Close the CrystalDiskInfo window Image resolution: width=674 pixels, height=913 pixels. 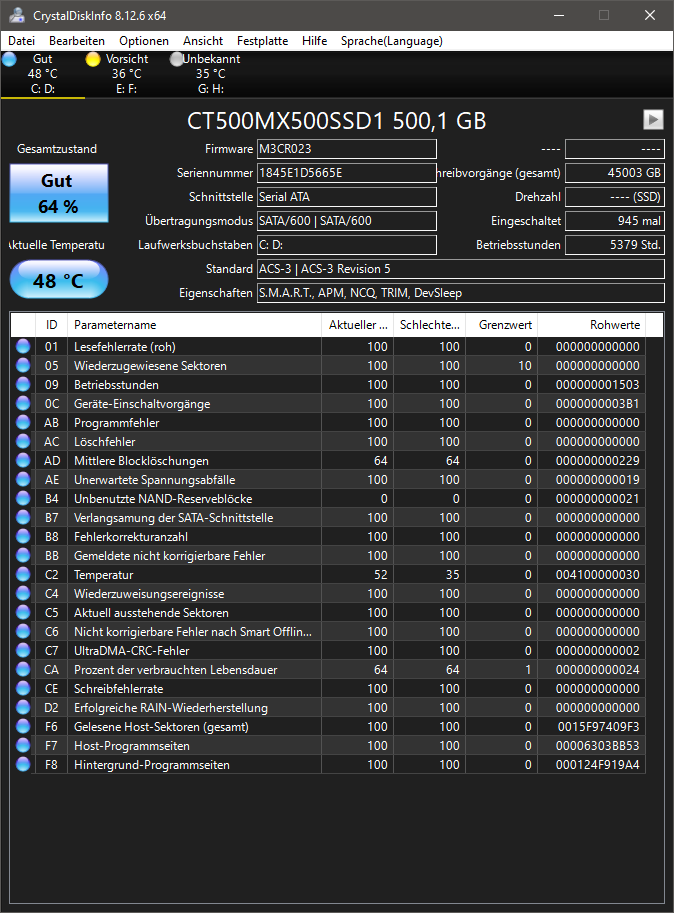(650, 15)
